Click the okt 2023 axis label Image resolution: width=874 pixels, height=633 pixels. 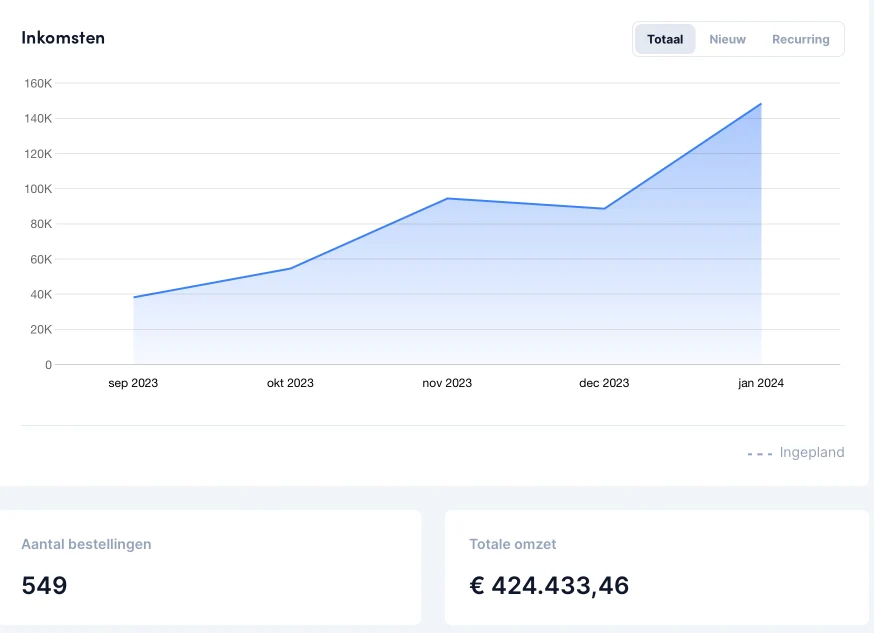[x=290, y=383]
